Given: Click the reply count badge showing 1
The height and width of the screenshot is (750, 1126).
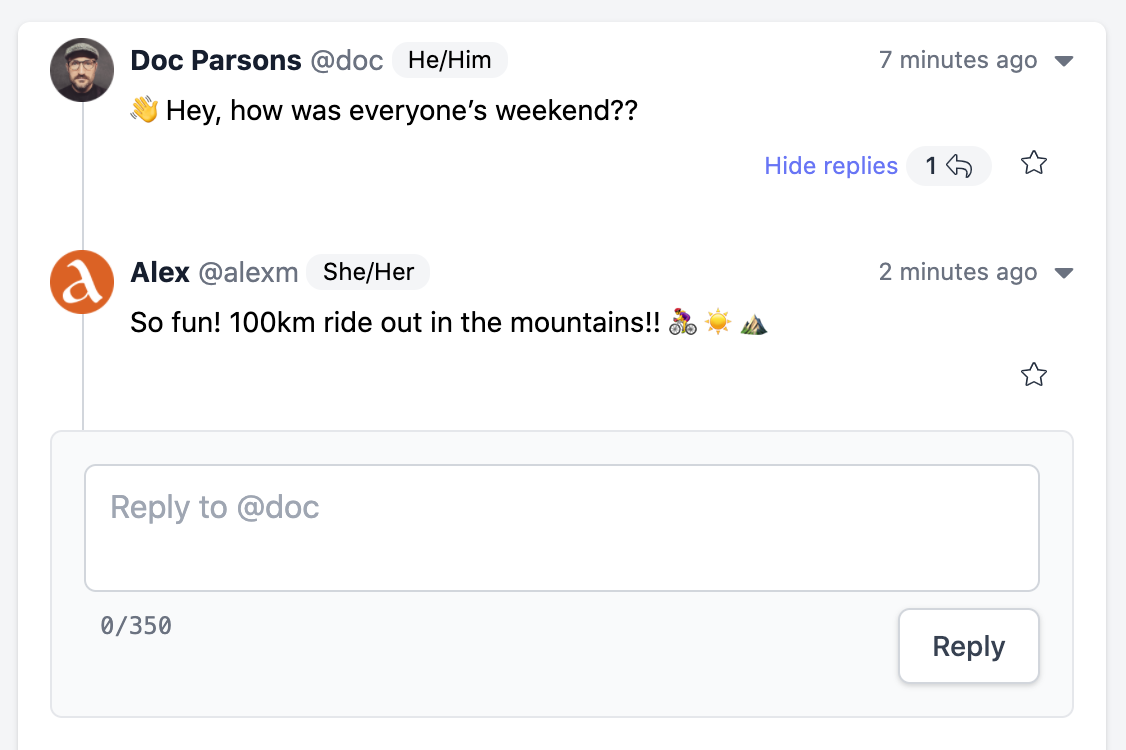Looking at the screenshot, I should [948, 165].
